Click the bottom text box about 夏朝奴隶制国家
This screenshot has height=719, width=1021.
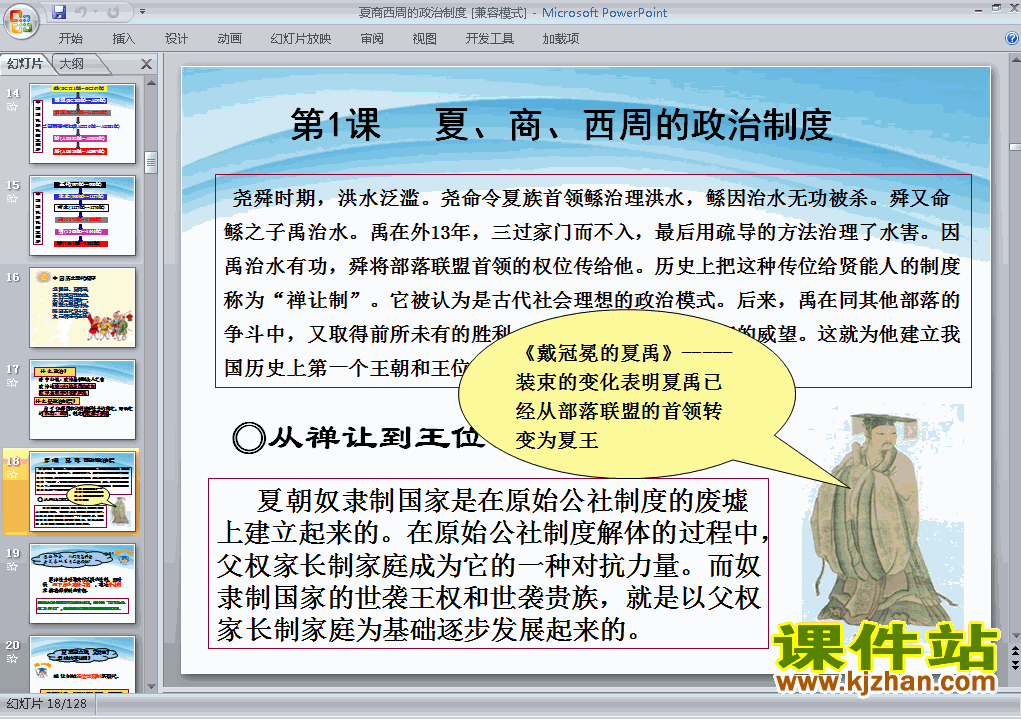tap(488, 563)
